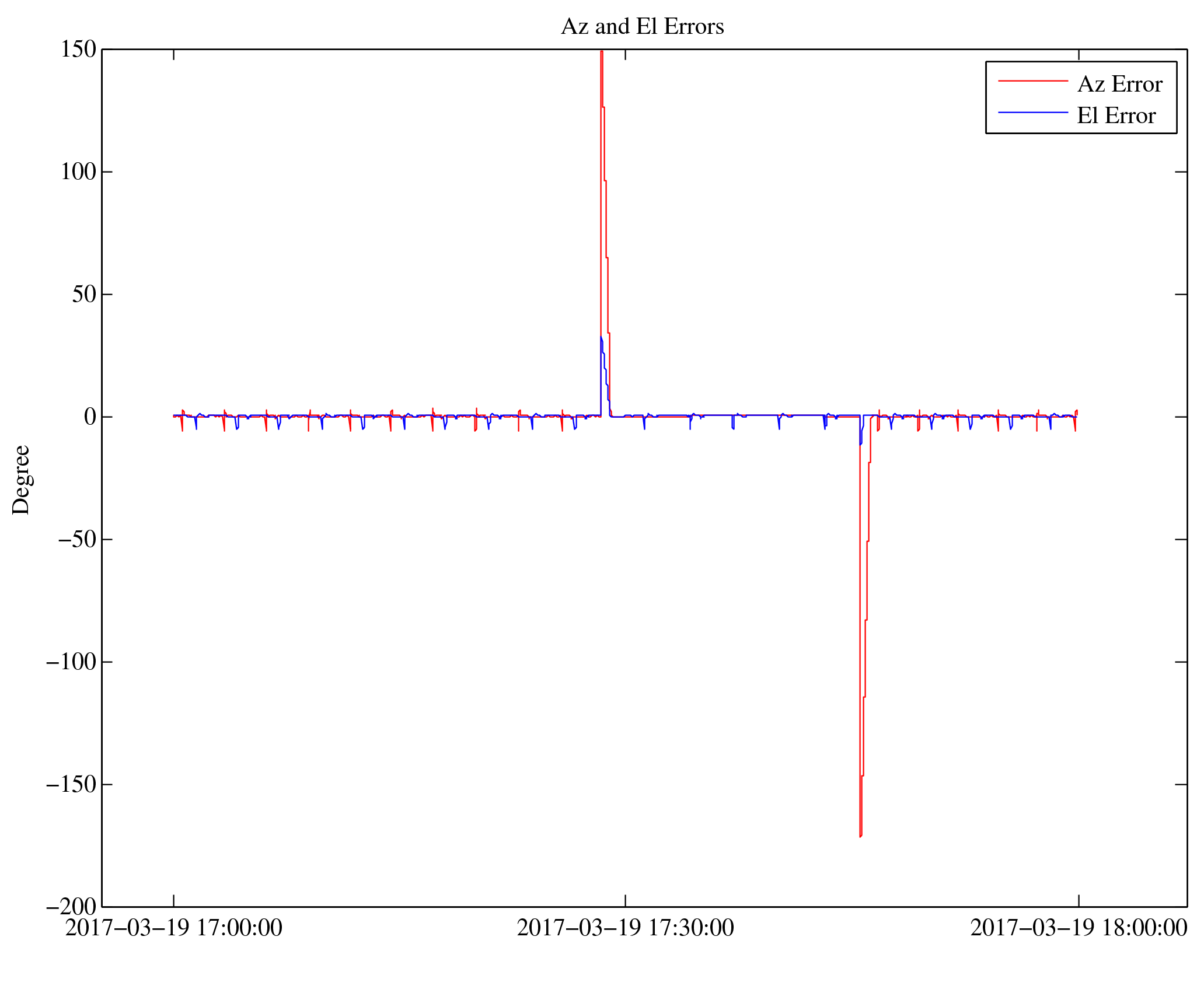This screenshot has height=982, width=1204.
Task: Click the red Az Error positive spike peak
Action: (x=601, y=52)
